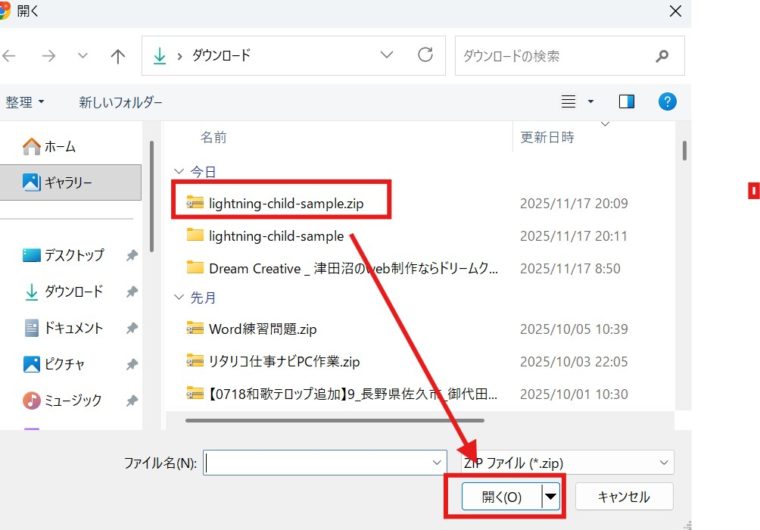This screenshot has width=760, height=530.
Task: Open the 整理 menu
Action: click(x=25, y=102)
